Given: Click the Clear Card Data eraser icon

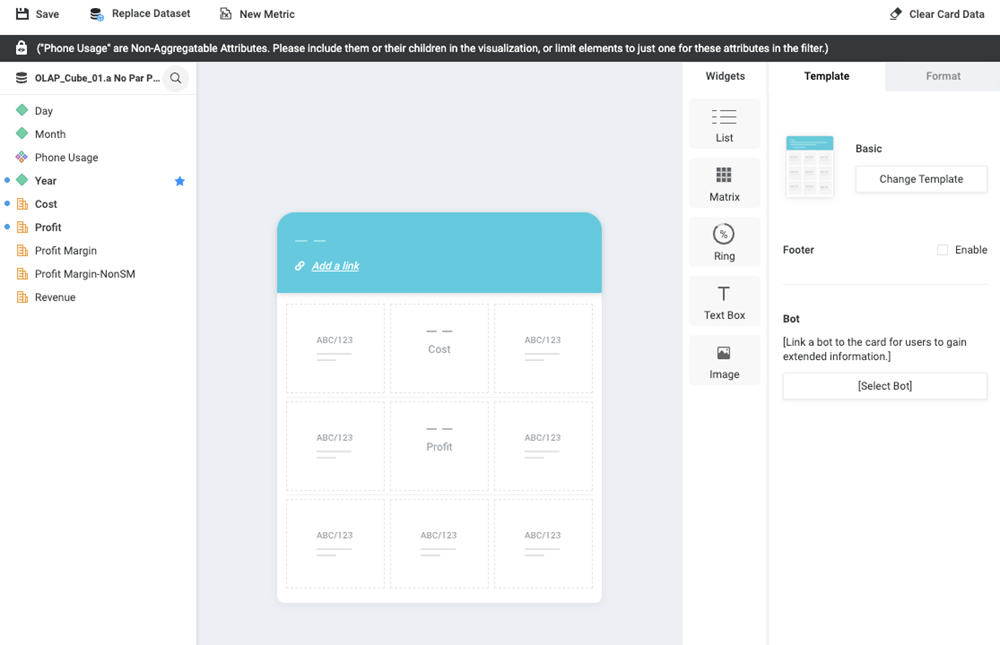Looking at the screenshot, I should 895,14.
